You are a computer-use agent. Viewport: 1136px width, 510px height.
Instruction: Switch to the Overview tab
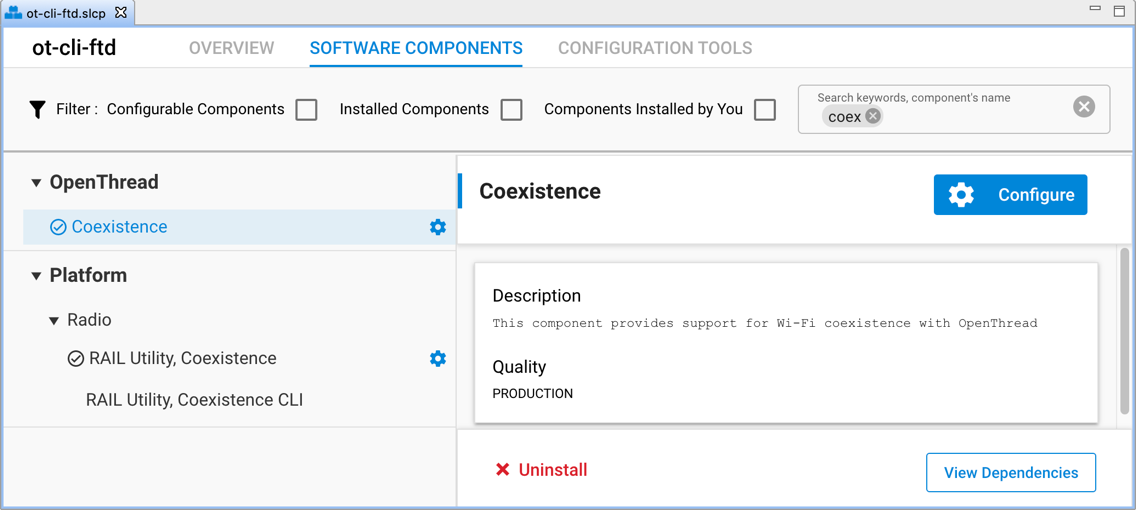pos(231,48)
